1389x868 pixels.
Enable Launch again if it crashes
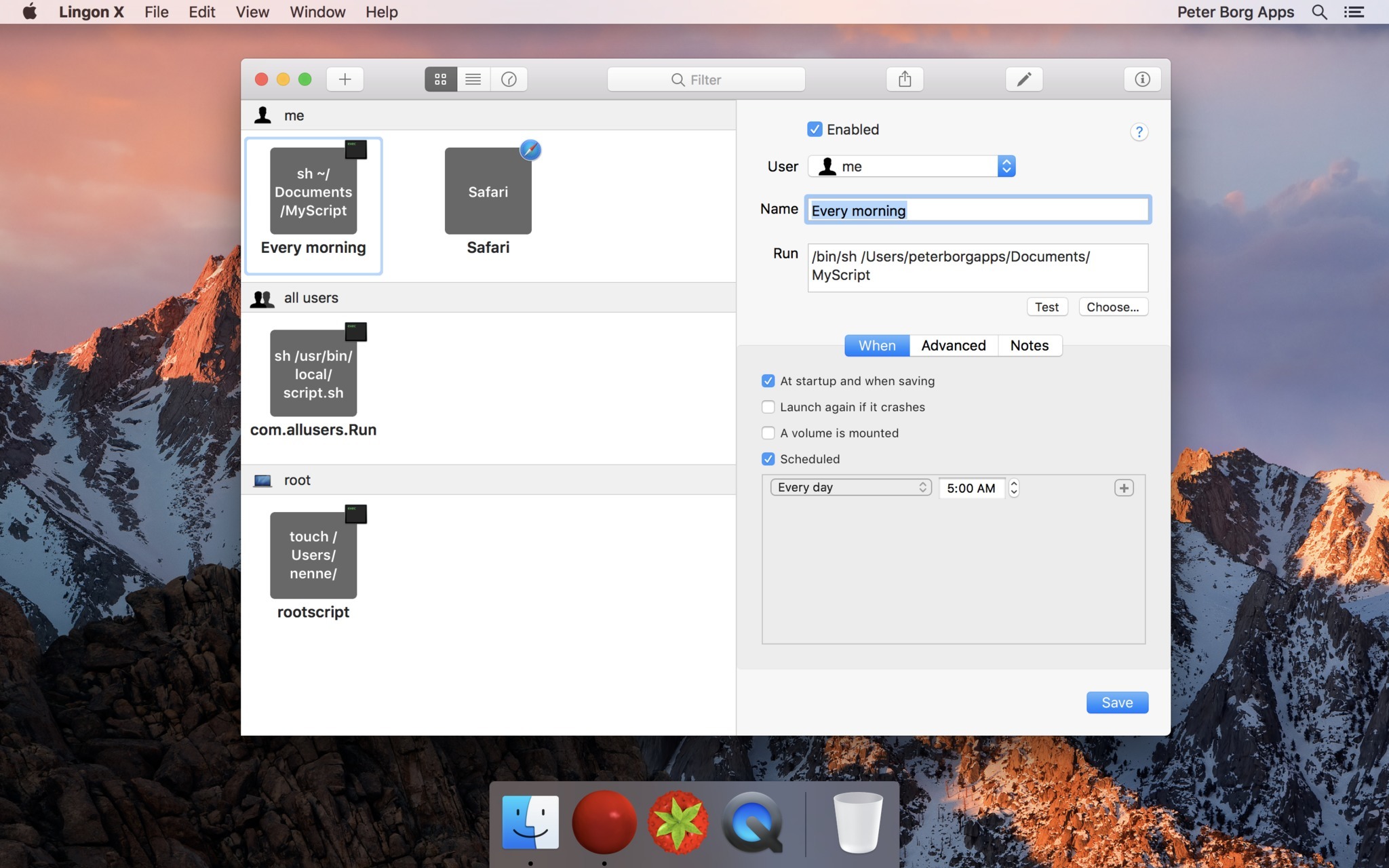[x=768, y=407]
